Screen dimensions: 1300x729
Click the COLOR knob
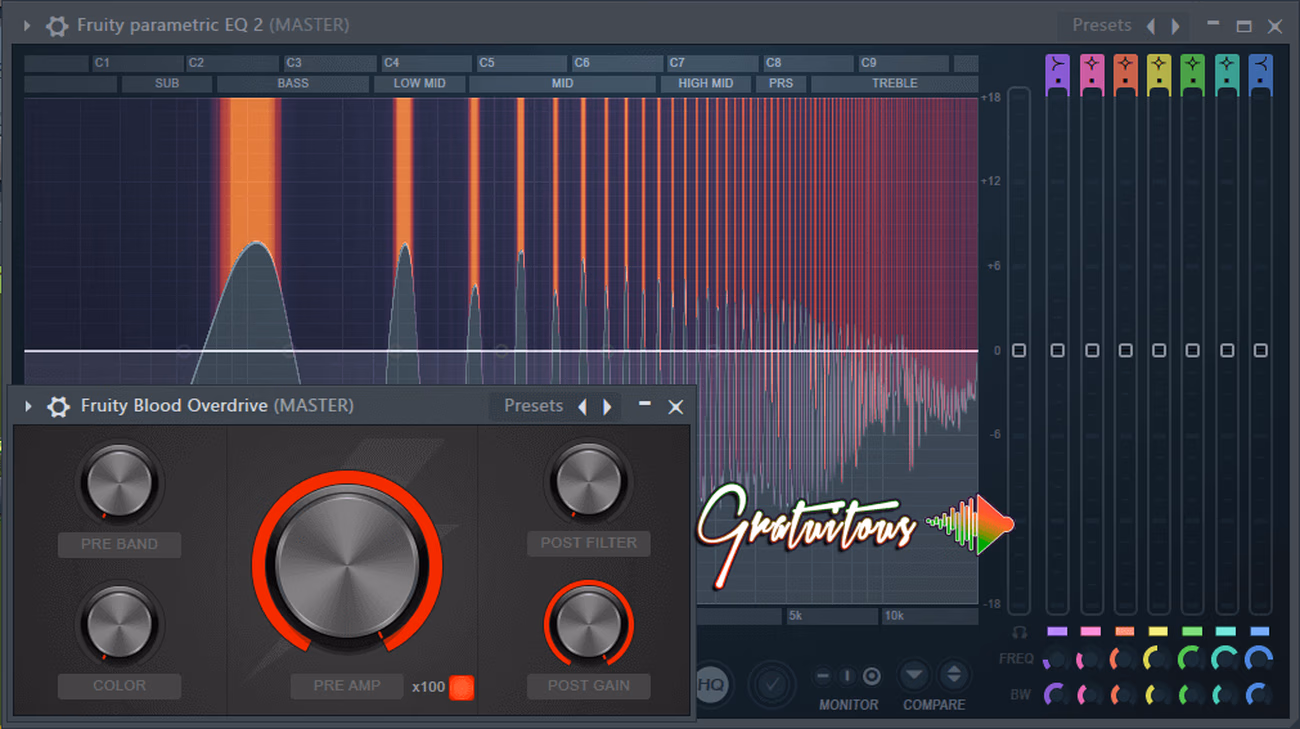point(119,624)
